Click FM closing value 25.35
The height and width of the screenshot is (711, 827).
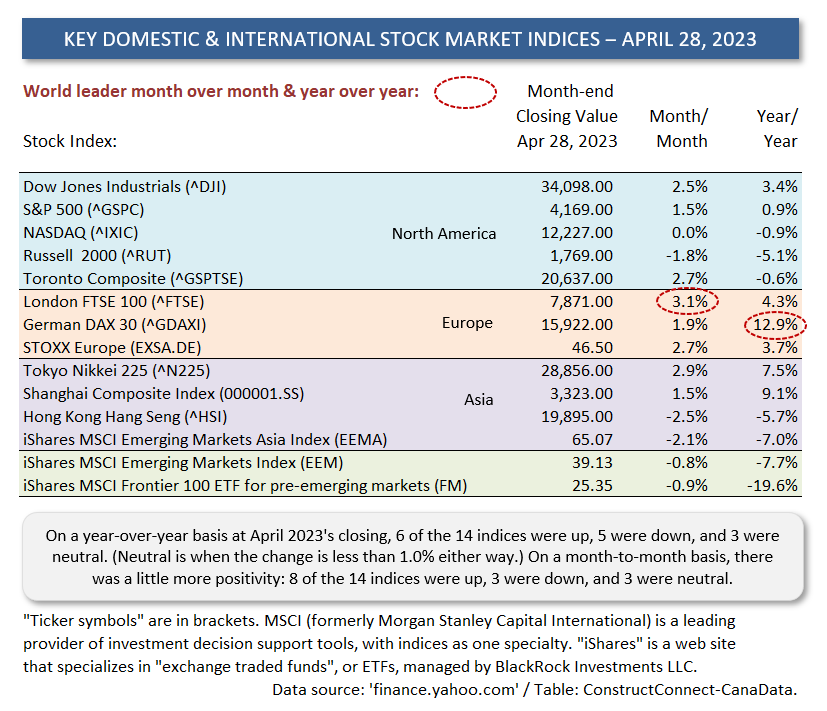pyautogui.click(x=592, y=486)
